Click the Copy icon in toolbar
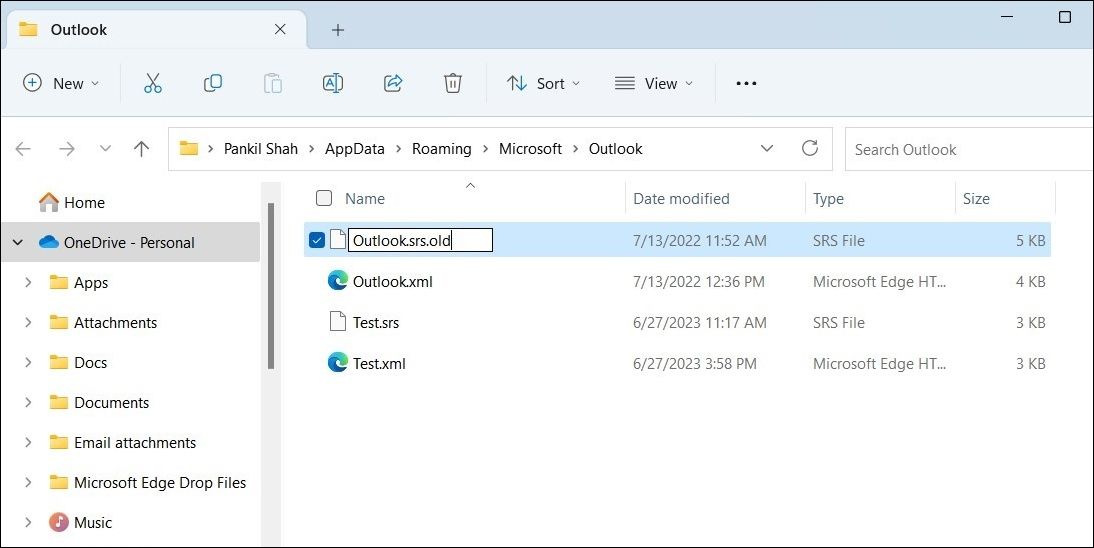Screen dimensions: 1094x548 213,83
